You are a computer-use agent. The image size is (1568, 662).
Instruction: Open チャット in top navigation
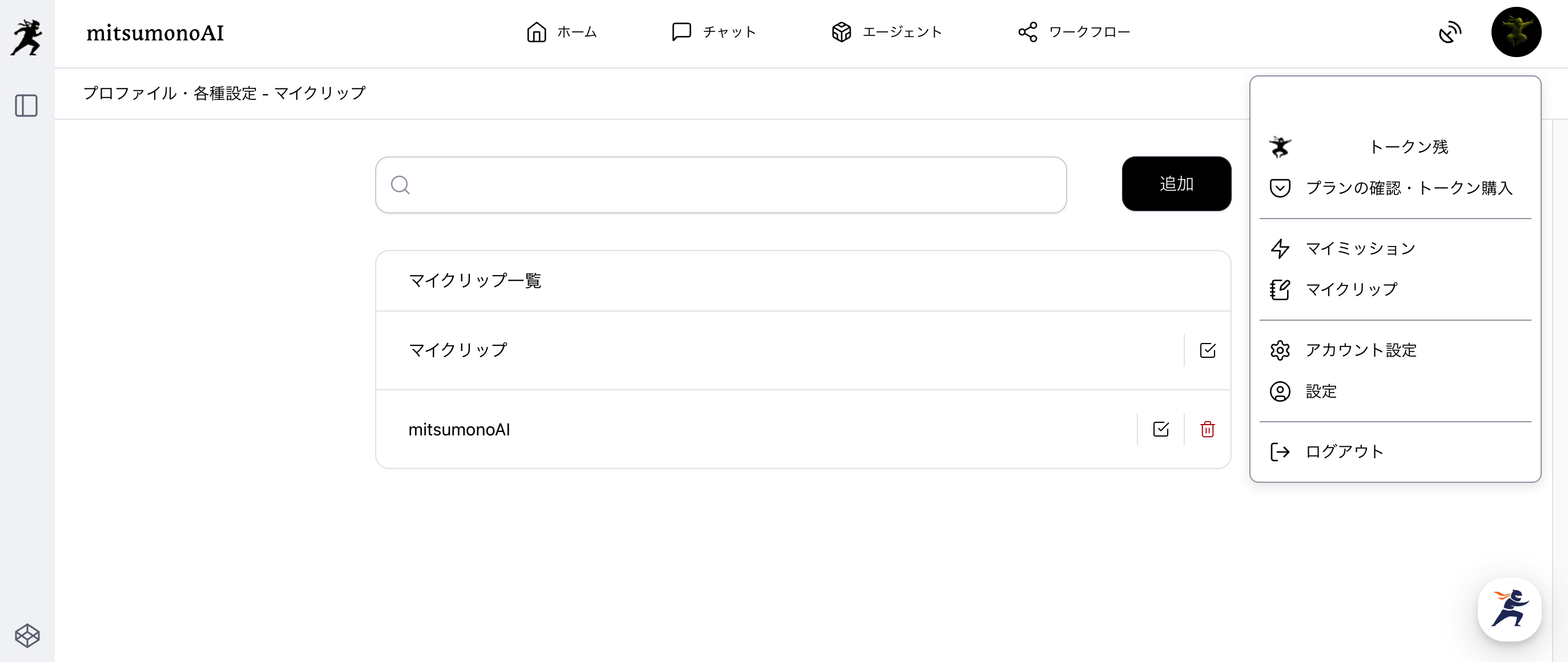point(713,33)
